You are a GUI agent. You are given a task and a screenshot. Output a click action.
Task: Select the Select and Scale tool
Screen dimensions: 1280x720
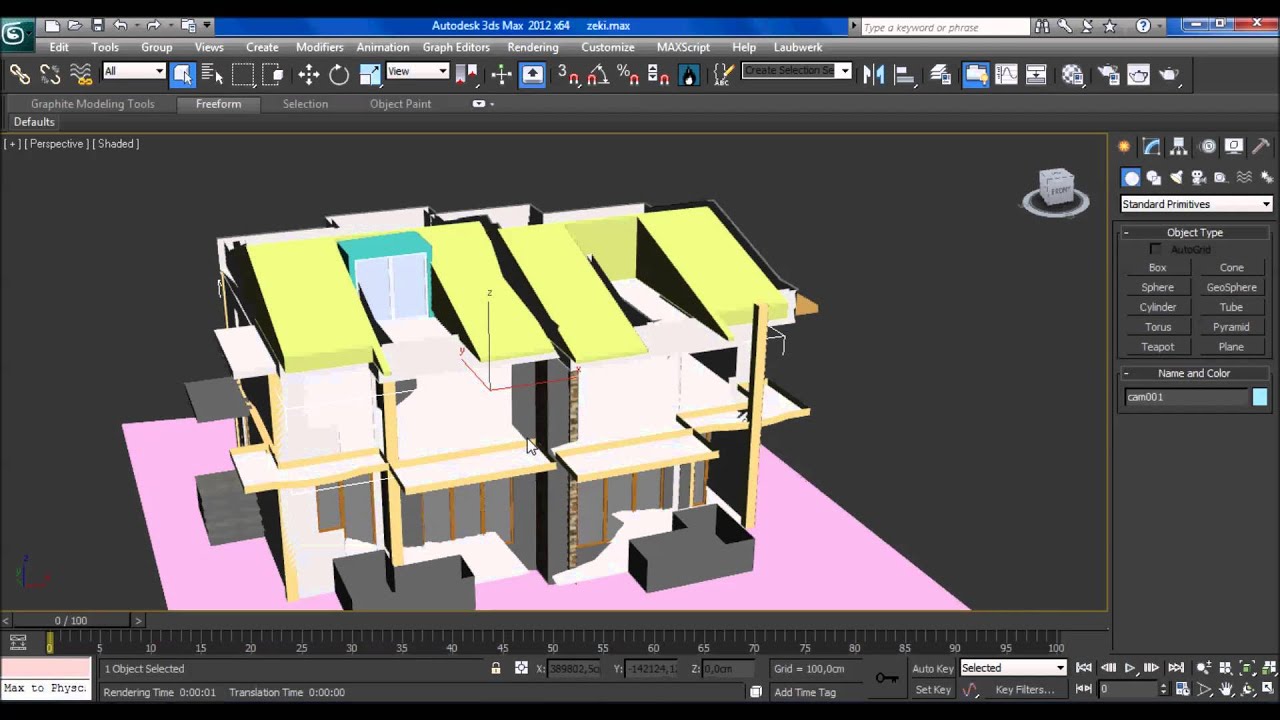tap(370, 74)
